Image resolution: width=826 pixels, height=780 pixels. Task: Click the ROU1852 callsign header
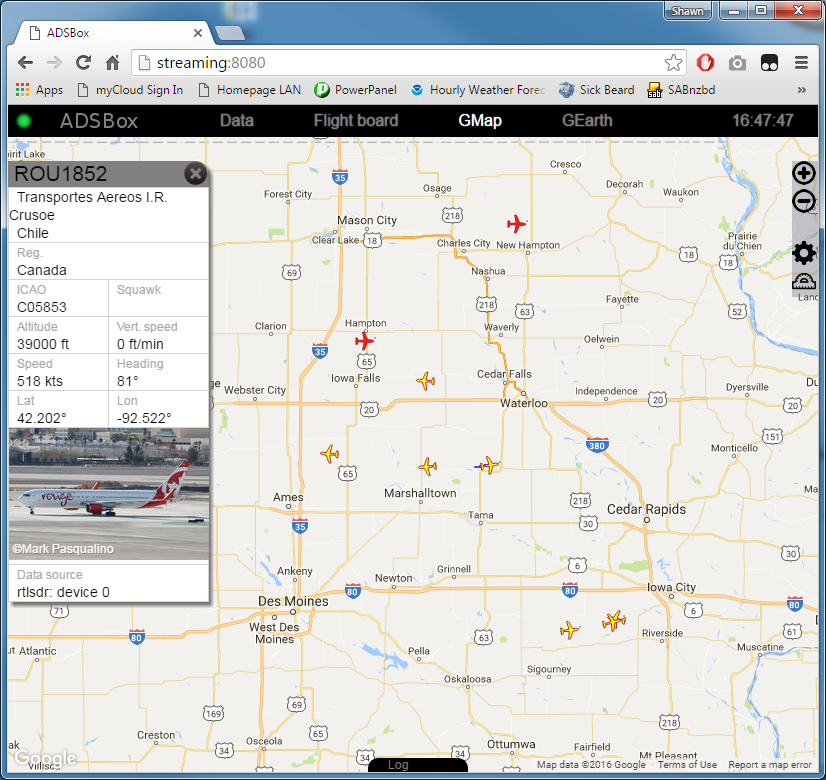click(x=61, y=174)
